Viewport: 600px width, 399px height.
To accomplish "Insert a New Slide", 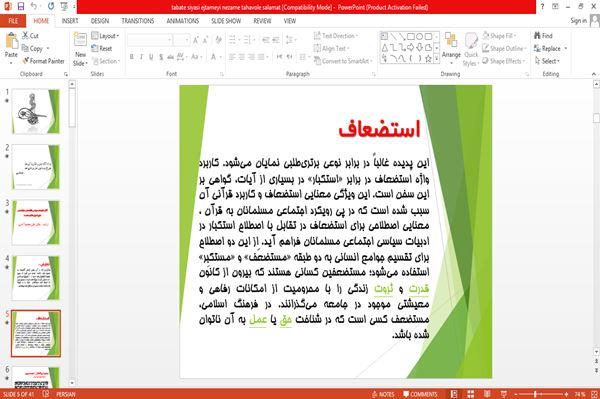I will tap(80, 50).
